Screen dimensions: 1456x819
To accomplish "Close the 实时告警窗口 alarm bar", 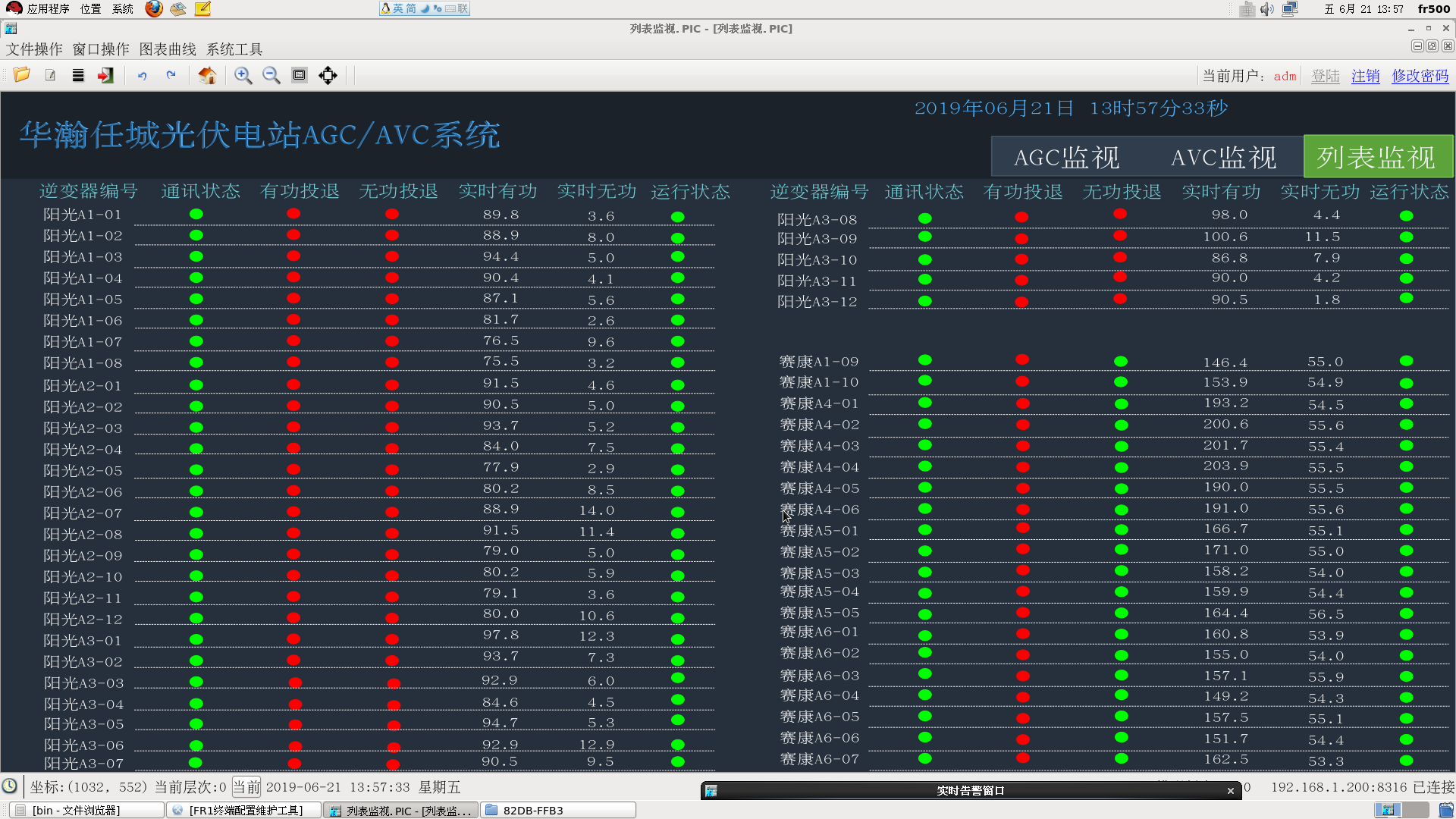I will click(x=1230, y=791).
